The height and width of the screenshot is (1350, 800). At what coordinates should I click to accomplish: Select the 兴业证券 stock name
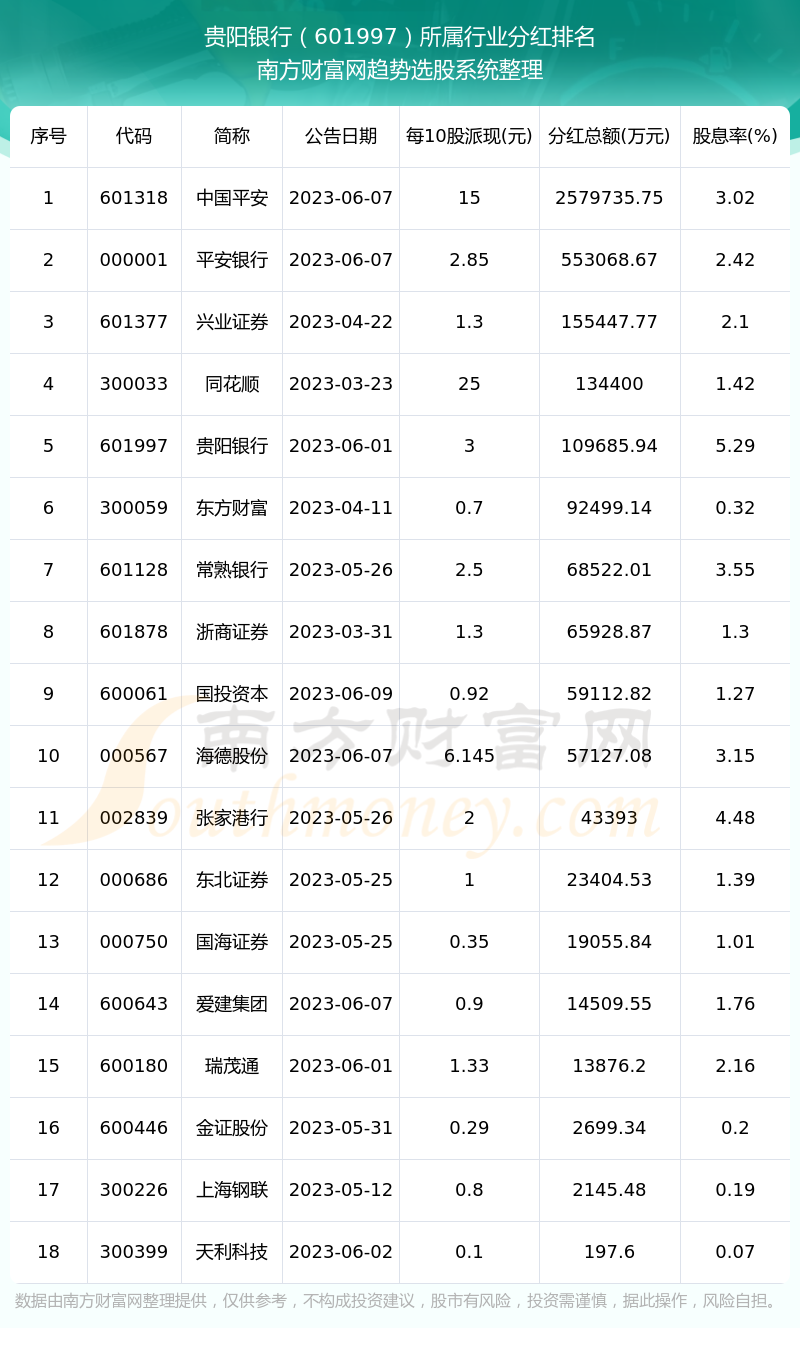point(232,322)
